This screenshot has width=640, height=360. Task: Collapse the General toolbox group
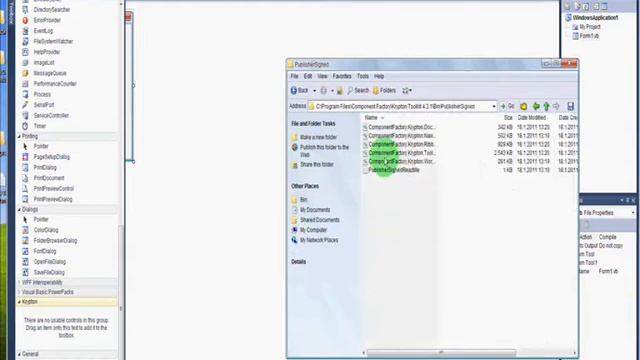click(x=19, y=354)
